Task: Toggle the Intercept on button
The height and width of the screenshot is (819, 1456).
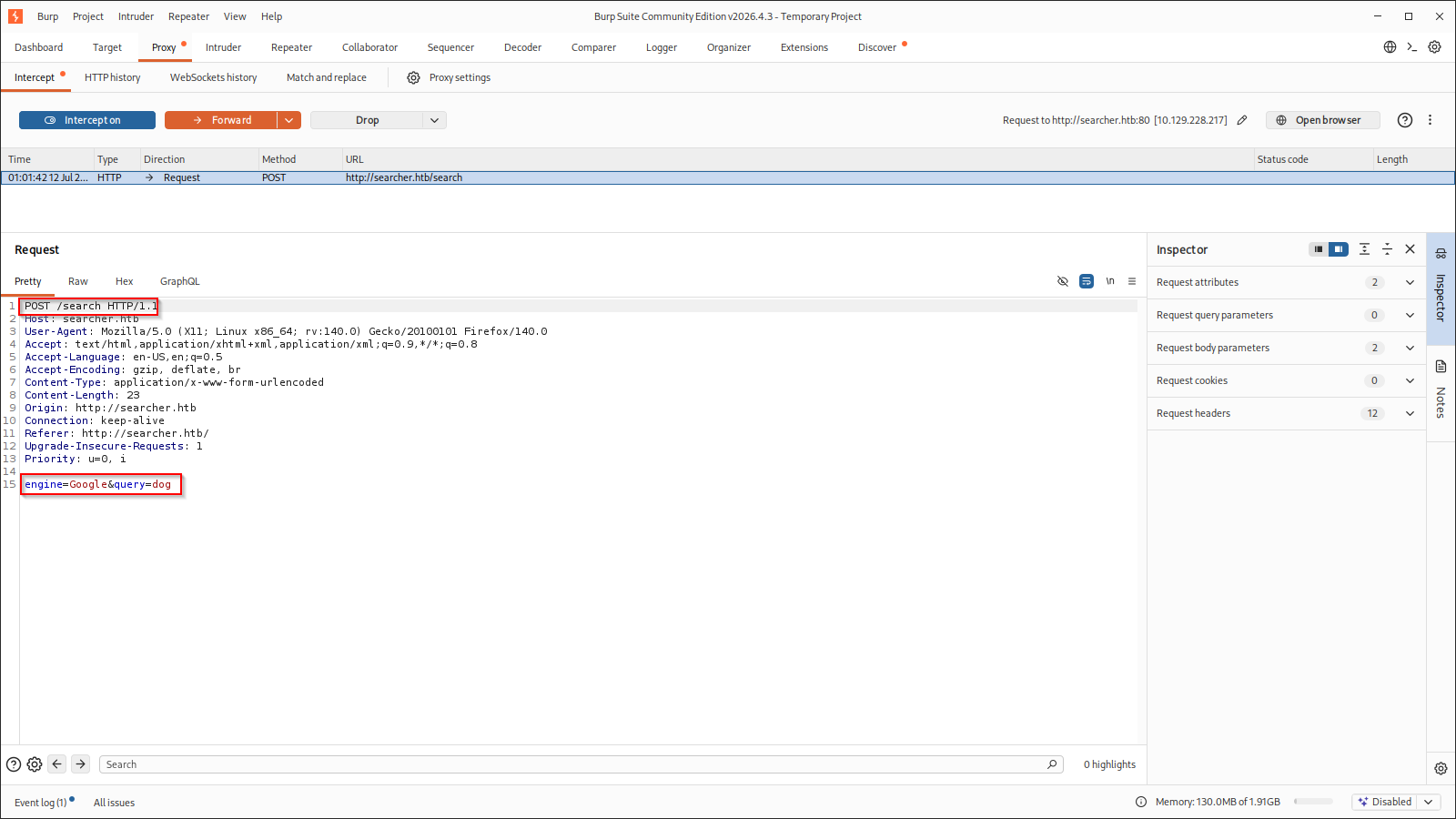Action: point(87,120)
